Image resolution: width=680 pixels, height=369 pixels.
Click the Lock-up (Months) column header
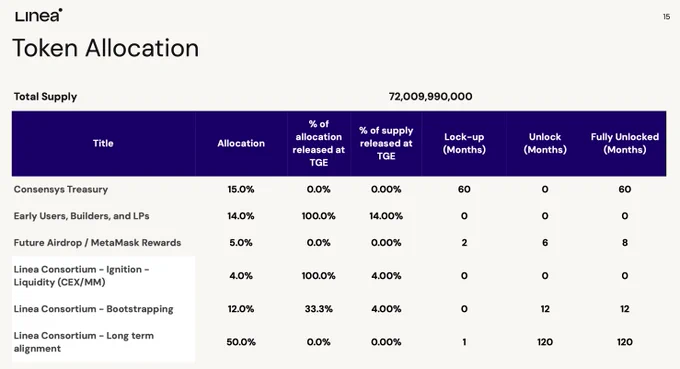click(x=464, y=144)
